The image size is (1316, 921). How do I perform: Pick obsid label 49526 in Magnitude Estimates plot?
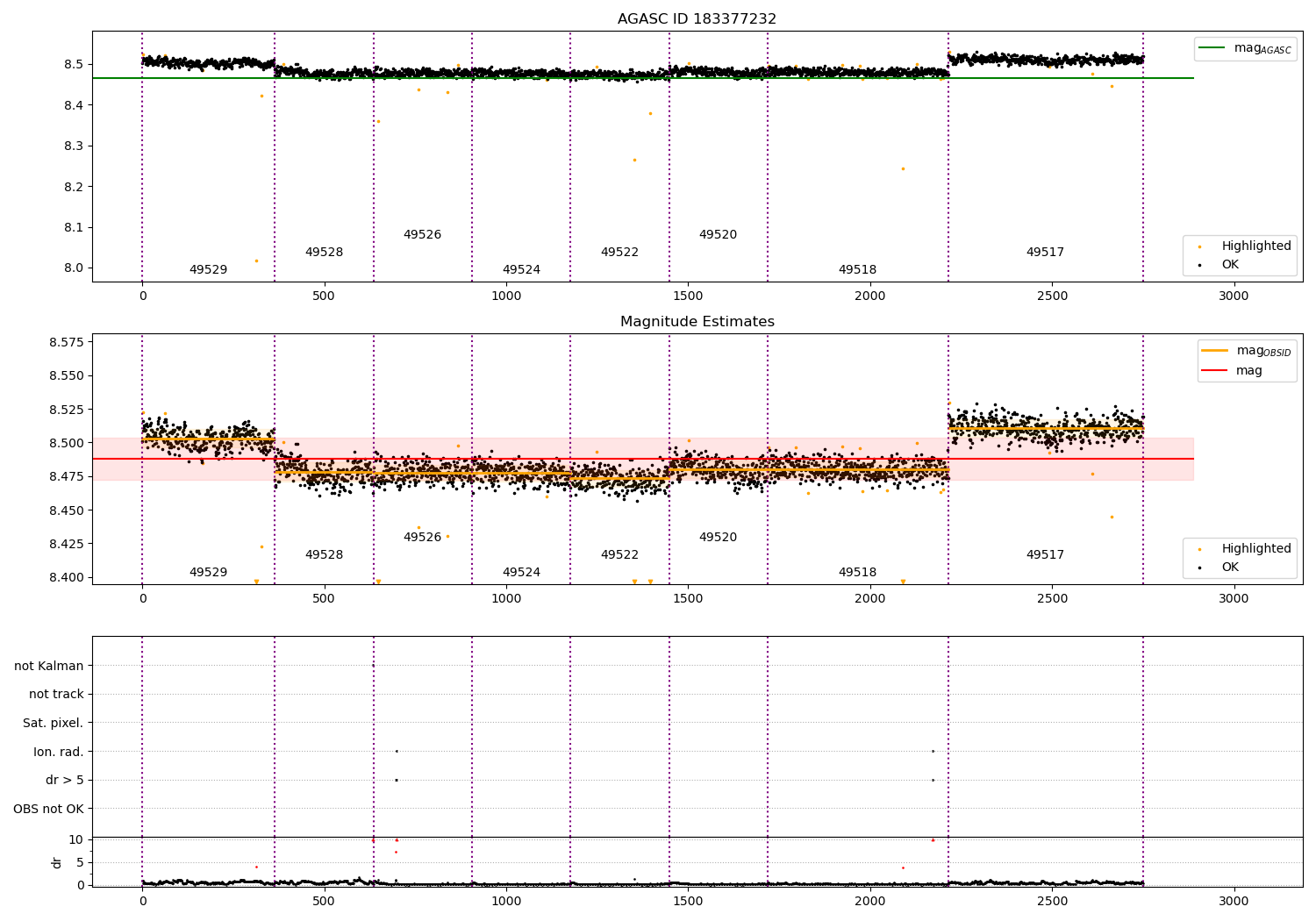point(422,537)
